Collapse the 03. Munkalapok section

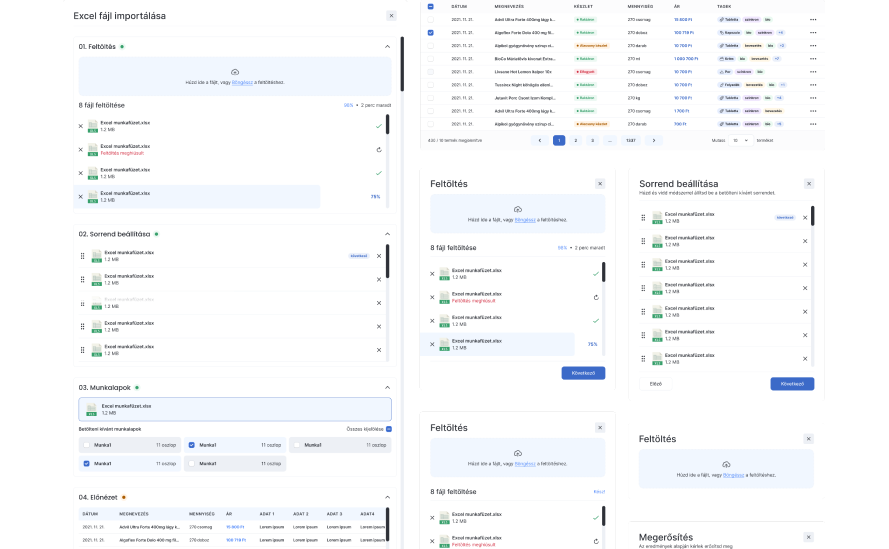[x=387, y=386]
